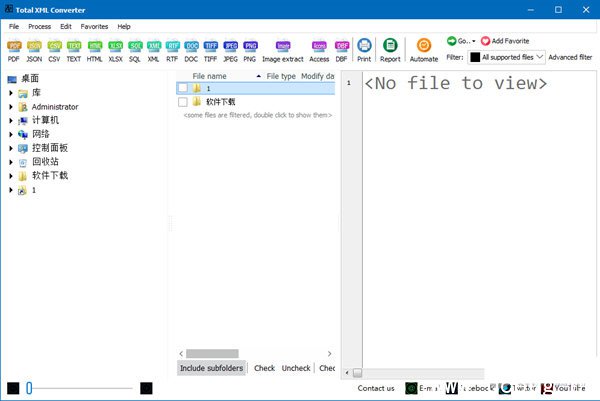Click the Add Favorite button
600x401 pixels.
505,41
